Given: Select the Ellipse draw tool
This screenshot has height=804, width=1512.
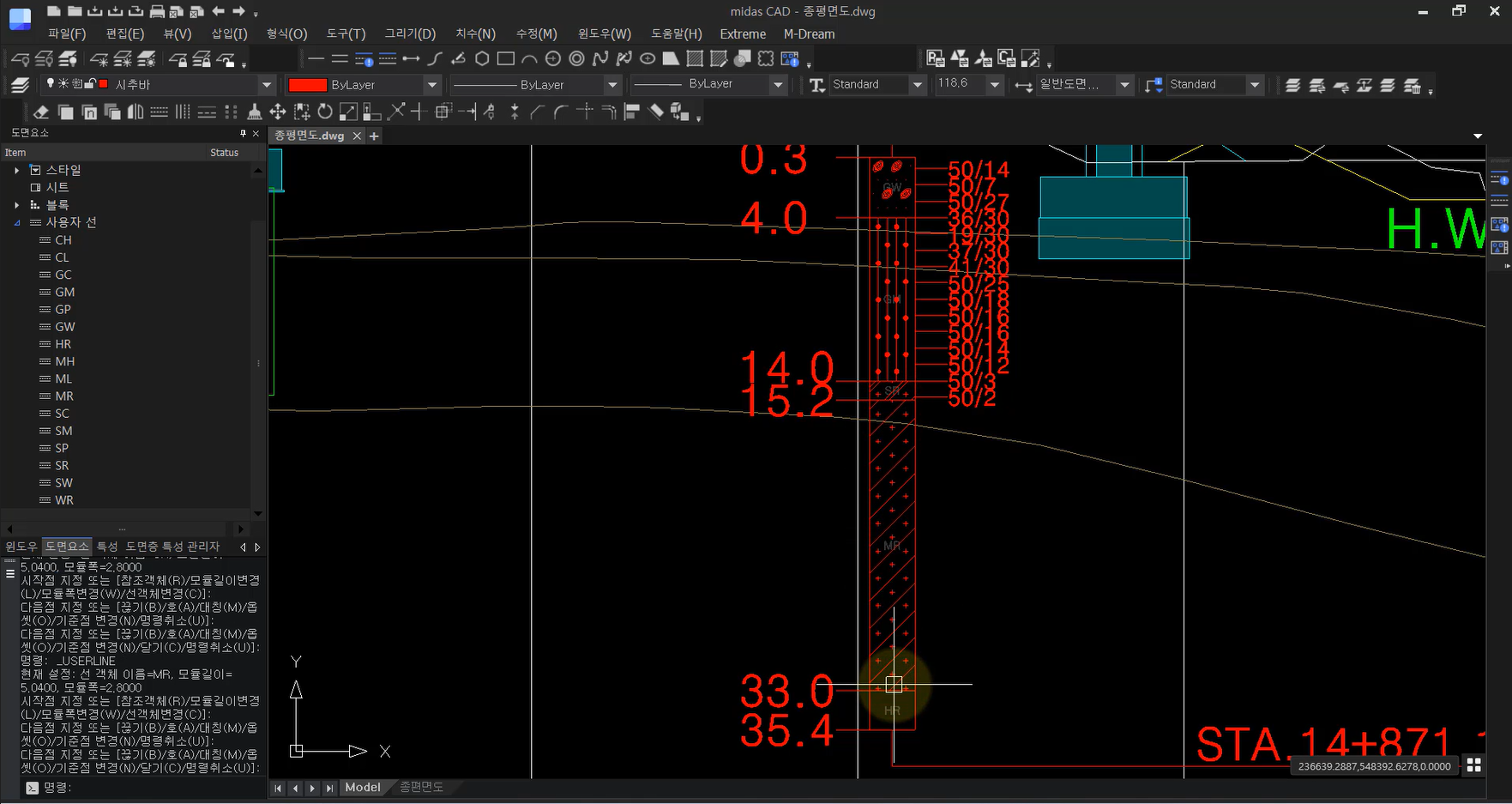Looking at the screenshot, I should click(648, 59).
